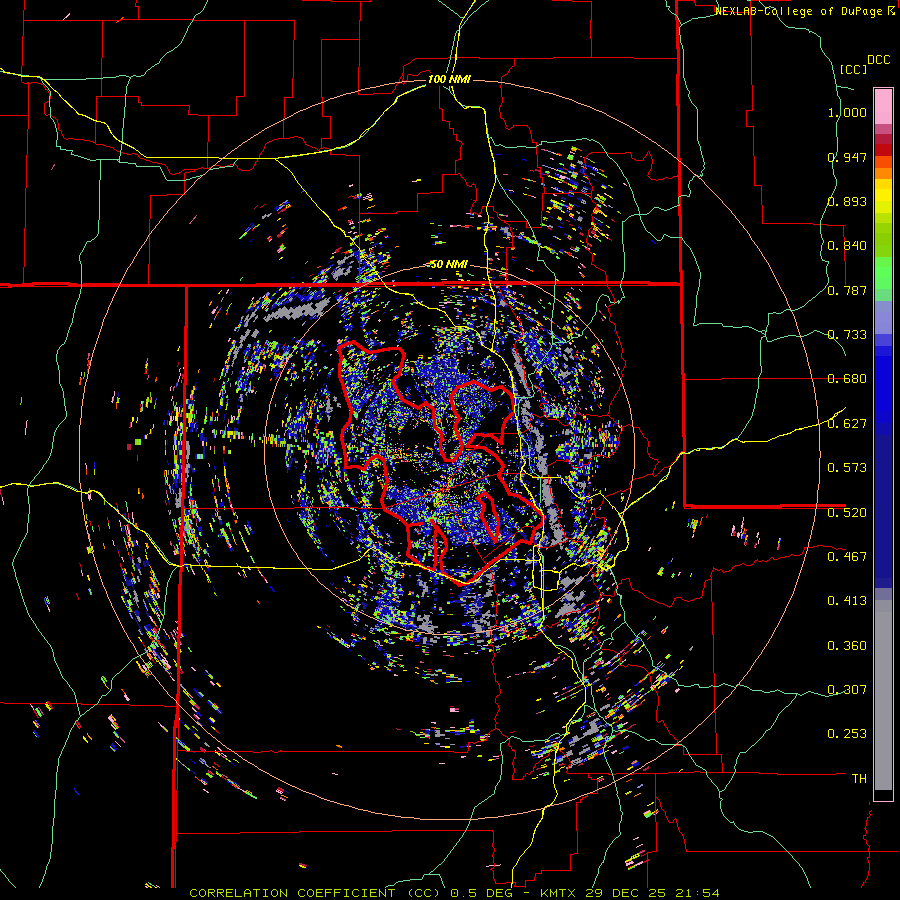
Task: Click the DCC label above the color scale
Action: pyautogui.click(x=878, y=60)
